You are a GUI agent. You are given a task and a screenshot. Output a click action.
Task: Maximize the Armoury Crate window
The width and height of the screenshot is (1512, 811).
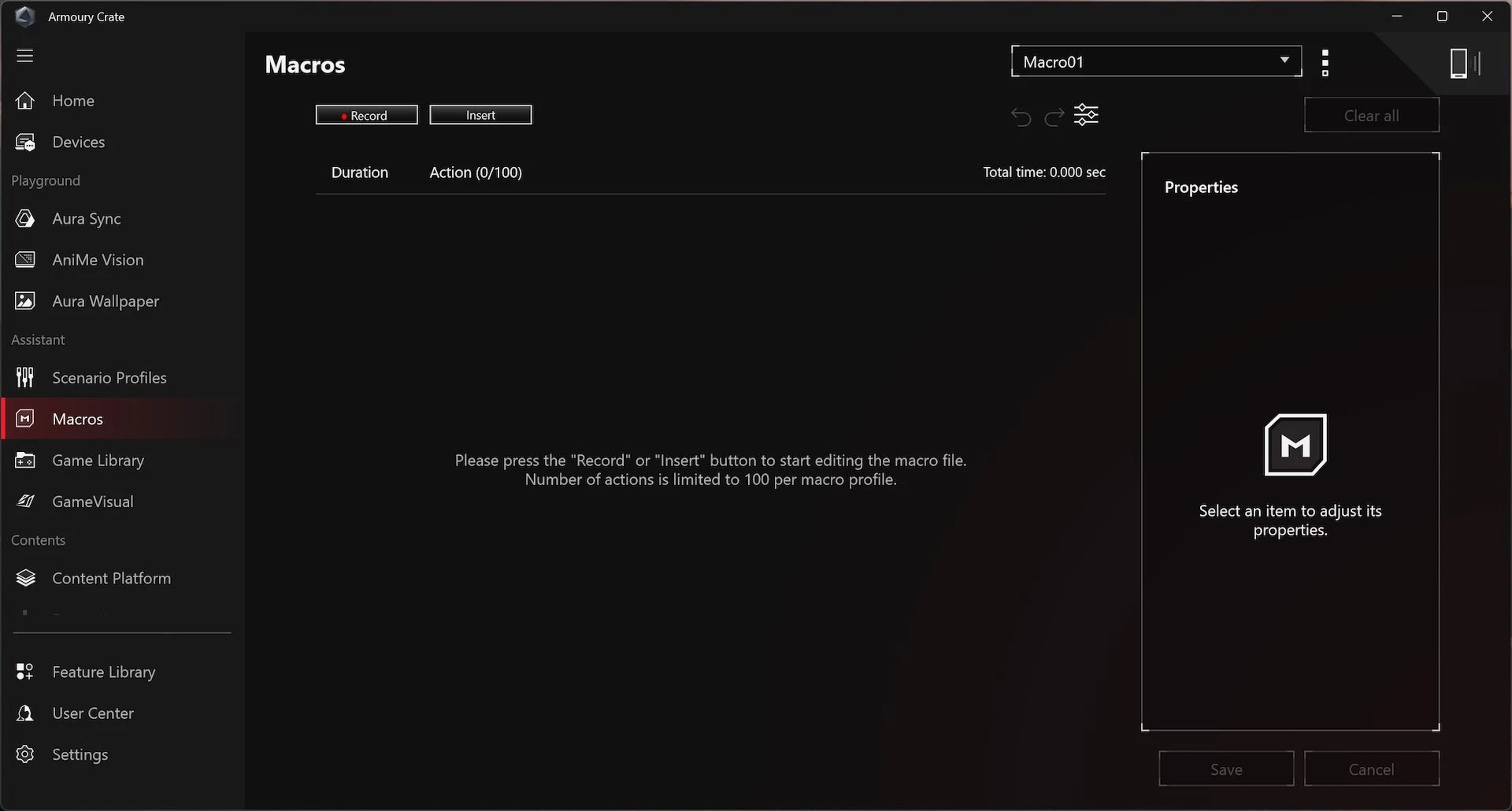1442,16
